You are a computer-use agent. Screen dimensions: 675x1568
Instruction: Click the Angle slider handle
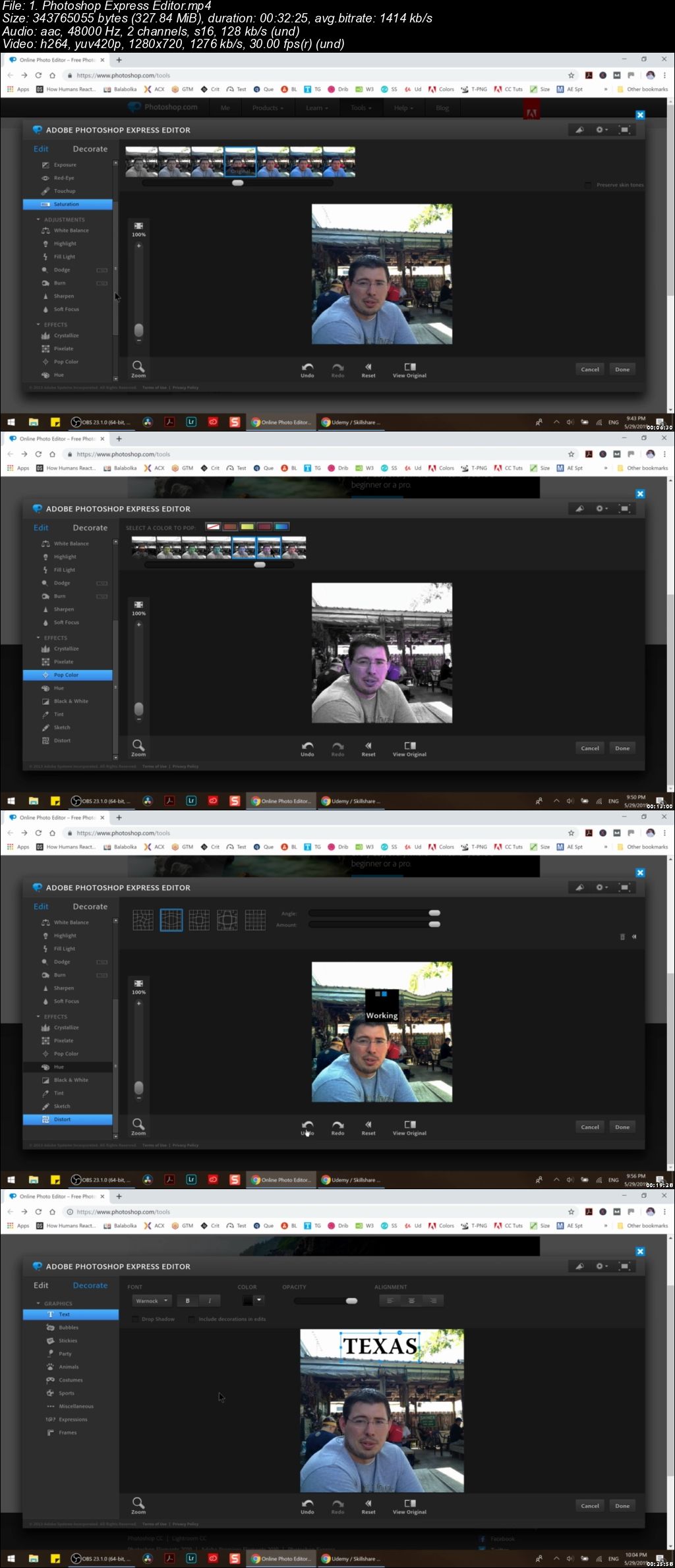click(434, 912)
